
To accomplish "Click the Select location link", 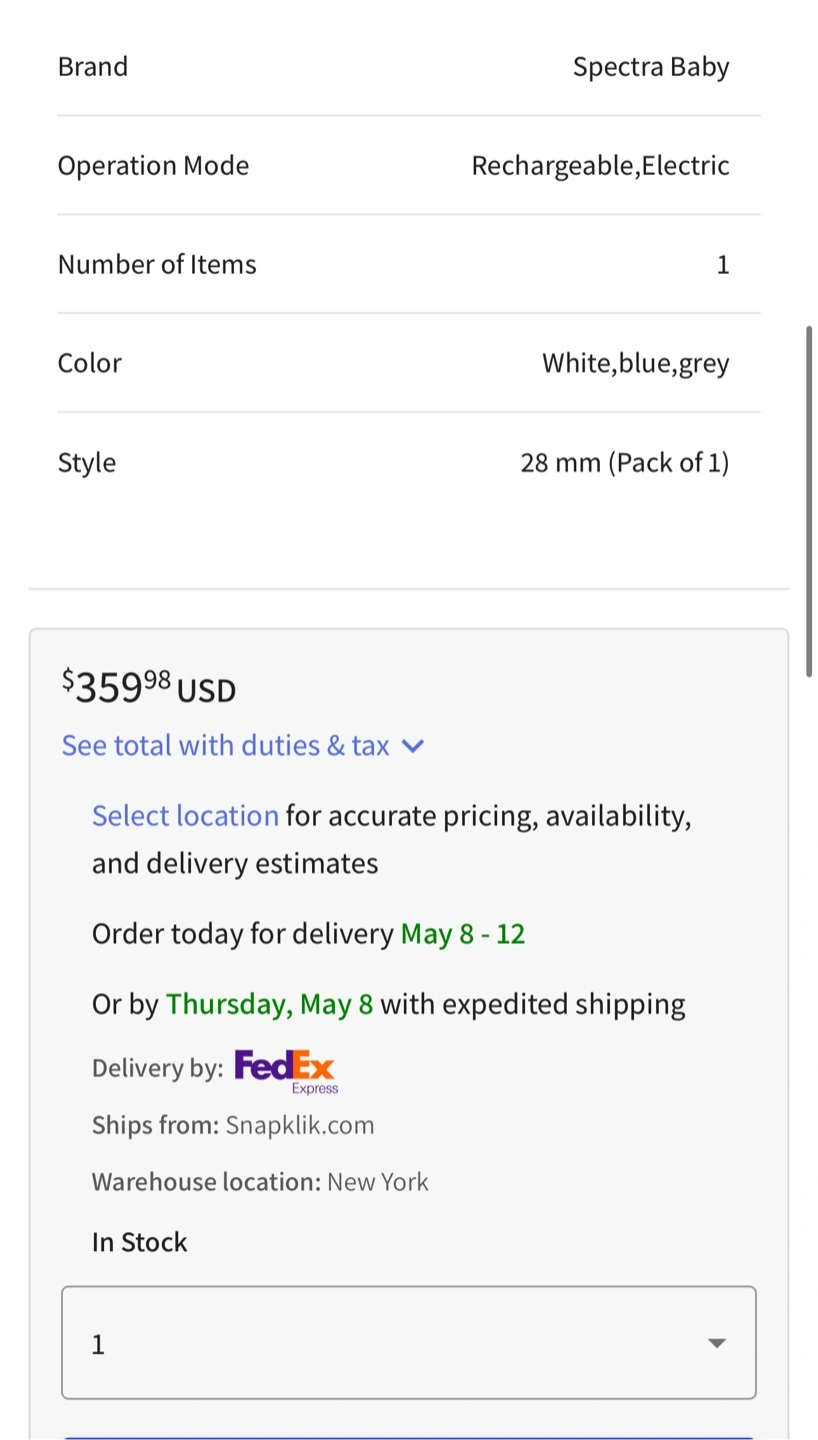I will tap(185, 816).
